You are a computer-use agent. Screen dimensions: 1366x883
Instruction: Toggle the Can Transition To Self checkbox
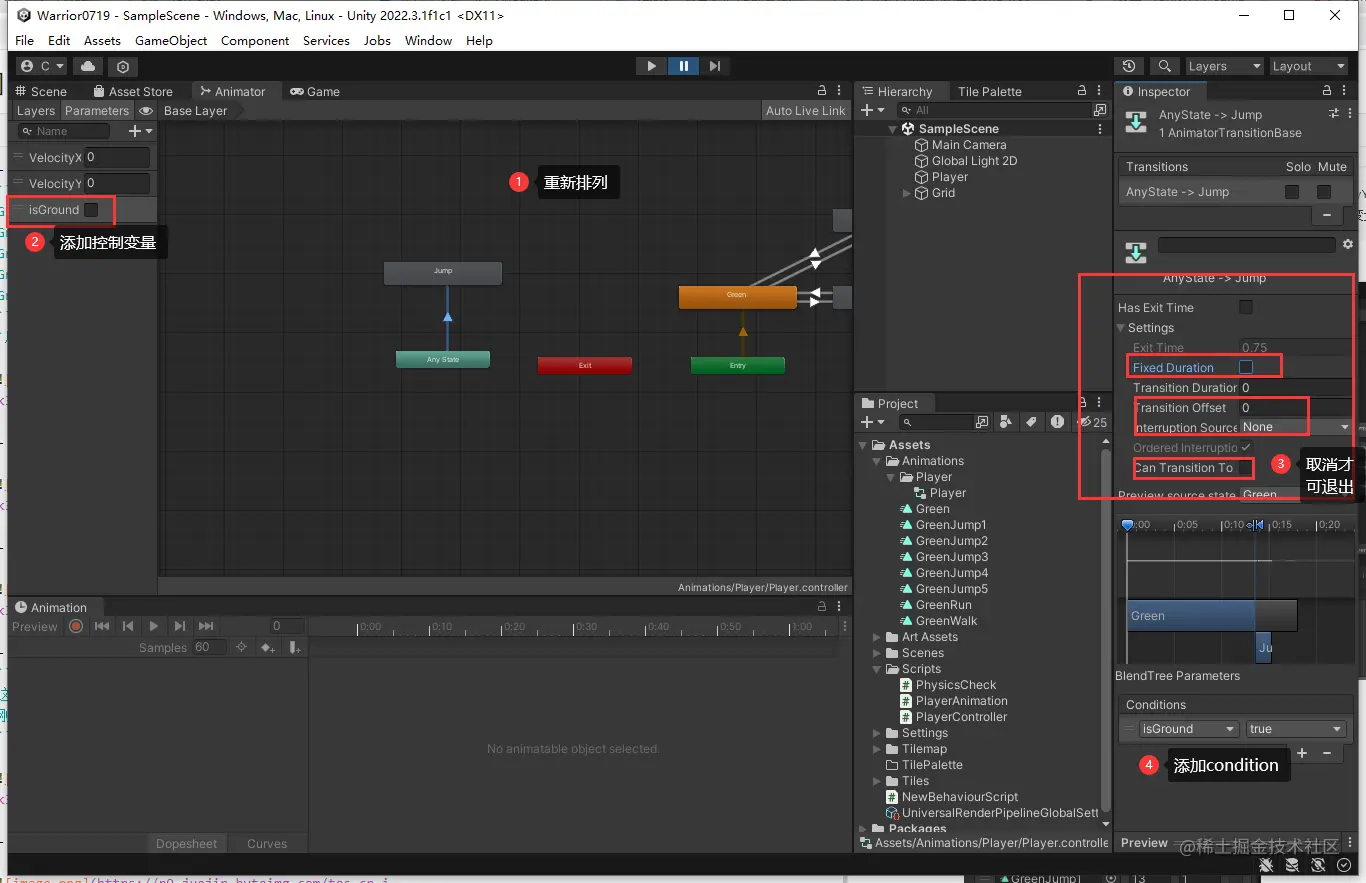click(x=1245, y=467)
